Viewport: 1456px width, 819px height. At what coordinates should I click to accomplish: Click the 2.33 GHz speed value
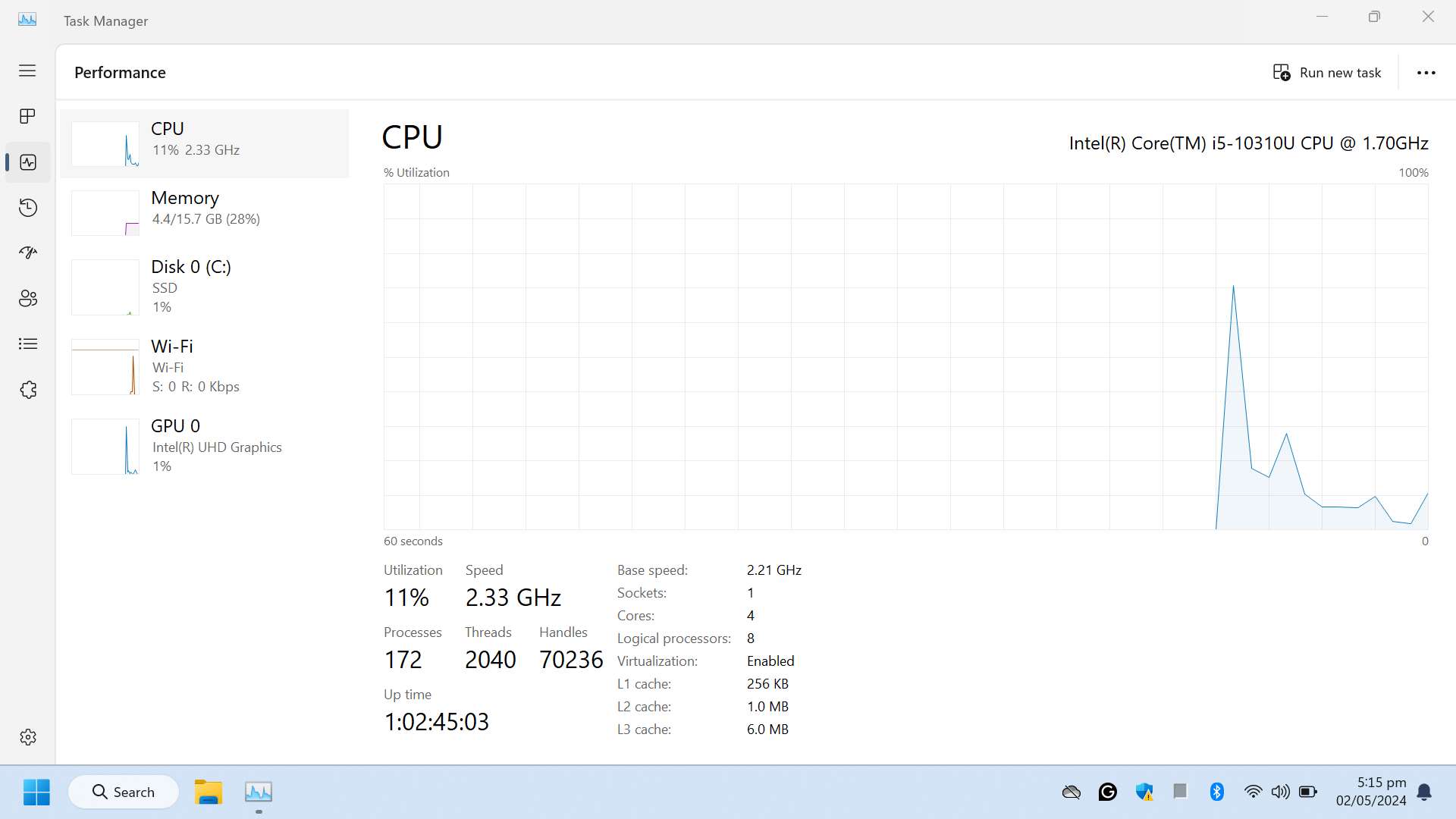point(513,598)
